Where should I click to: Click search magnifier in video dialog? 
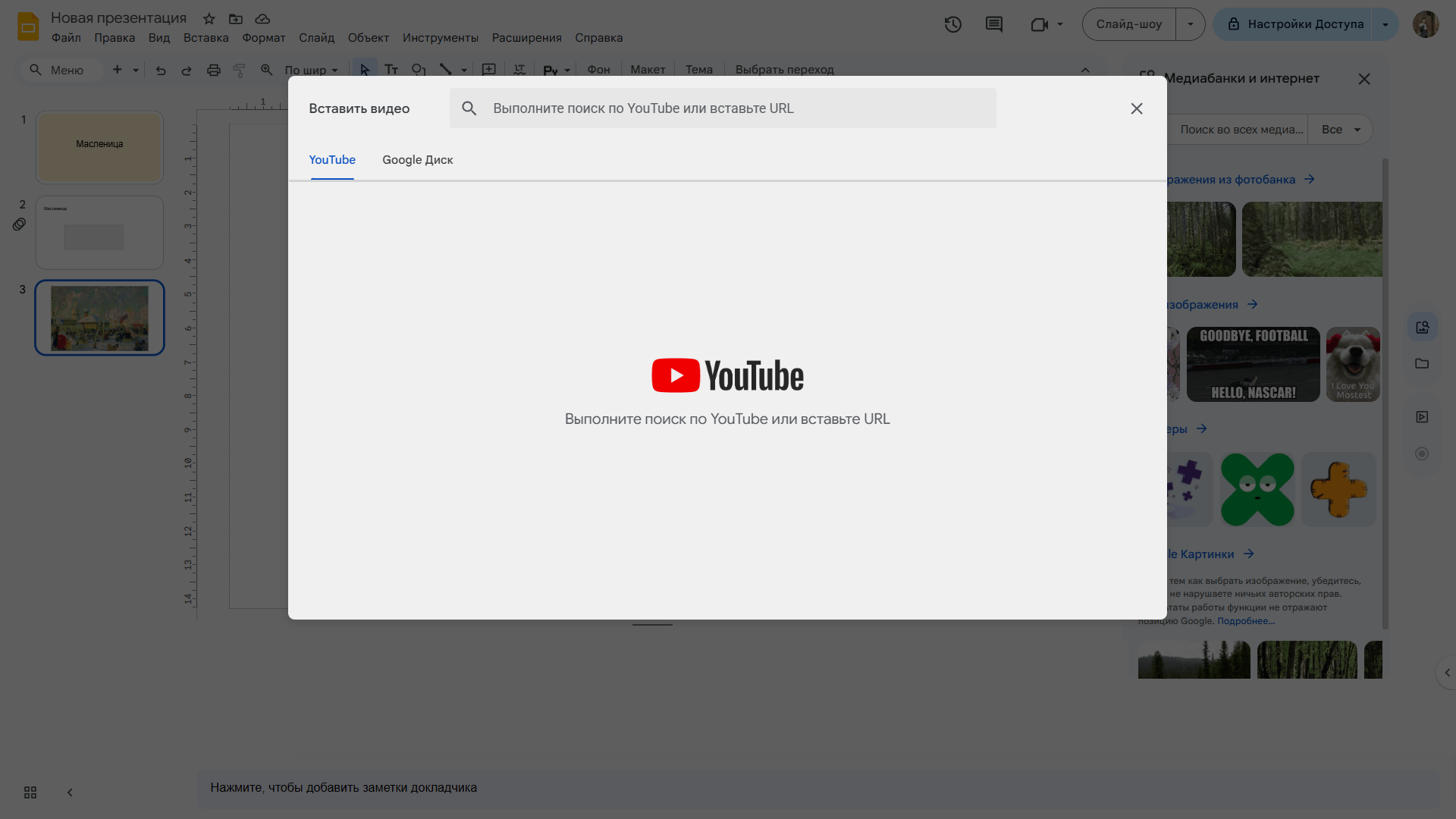[x=469, y=108]
